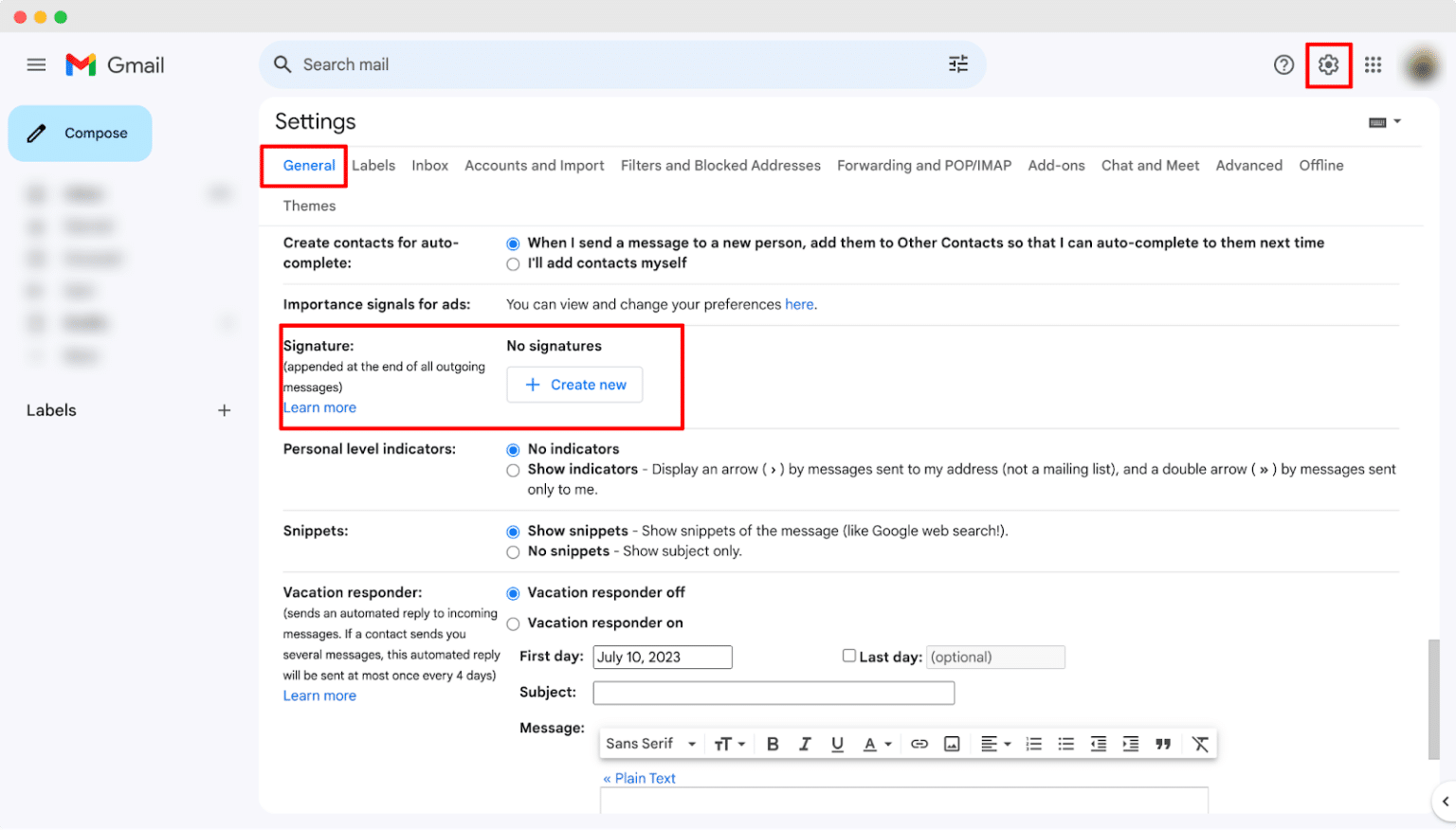Open the insert link tool
Screen dimensions: 1456x830
tap(919, 744)
